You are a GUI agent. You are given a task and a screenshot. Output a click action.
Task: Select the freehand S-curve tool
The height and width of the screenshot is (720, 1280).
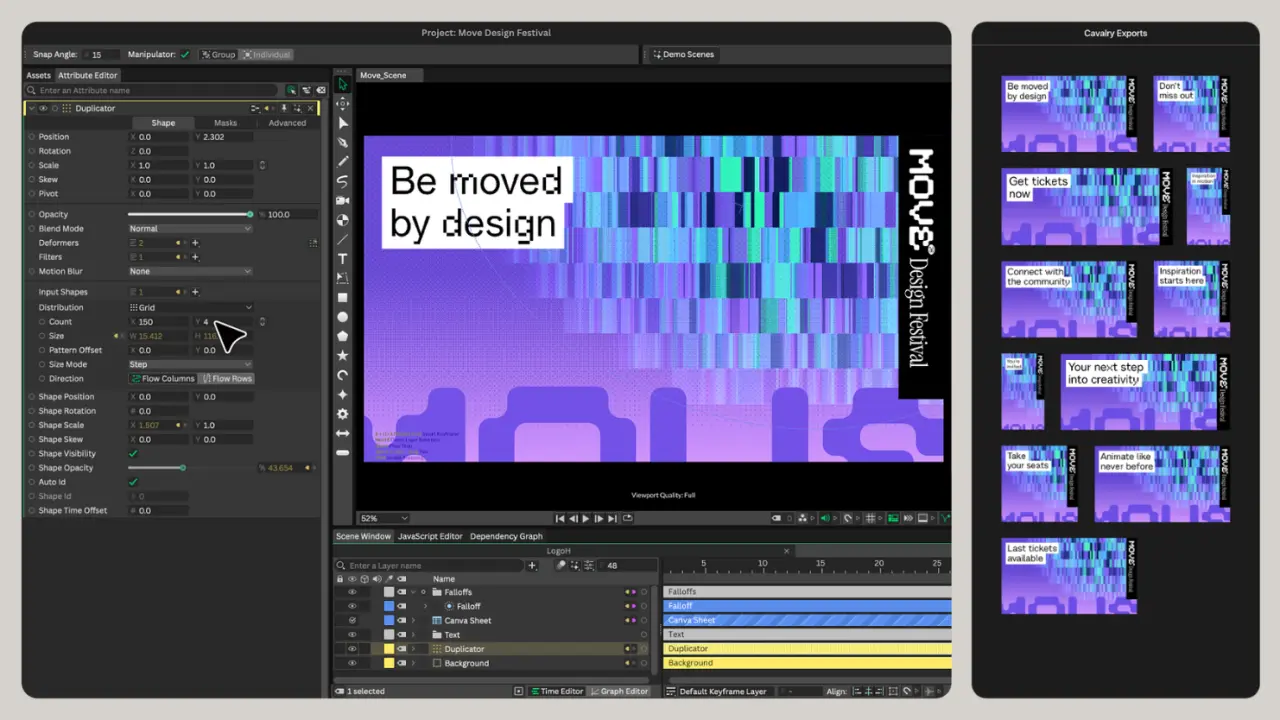click(x=343, y=182)
